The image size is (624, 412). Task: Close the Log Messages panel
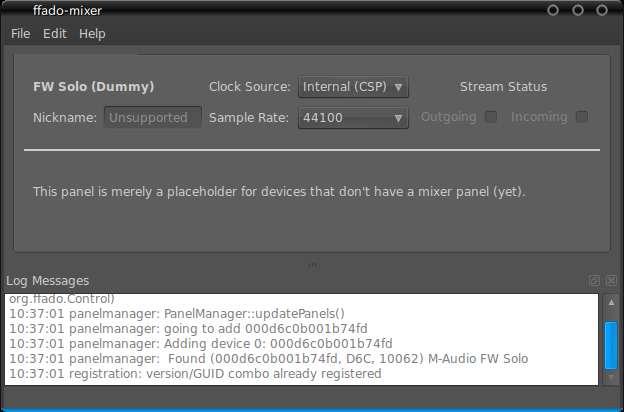(611, 281)
